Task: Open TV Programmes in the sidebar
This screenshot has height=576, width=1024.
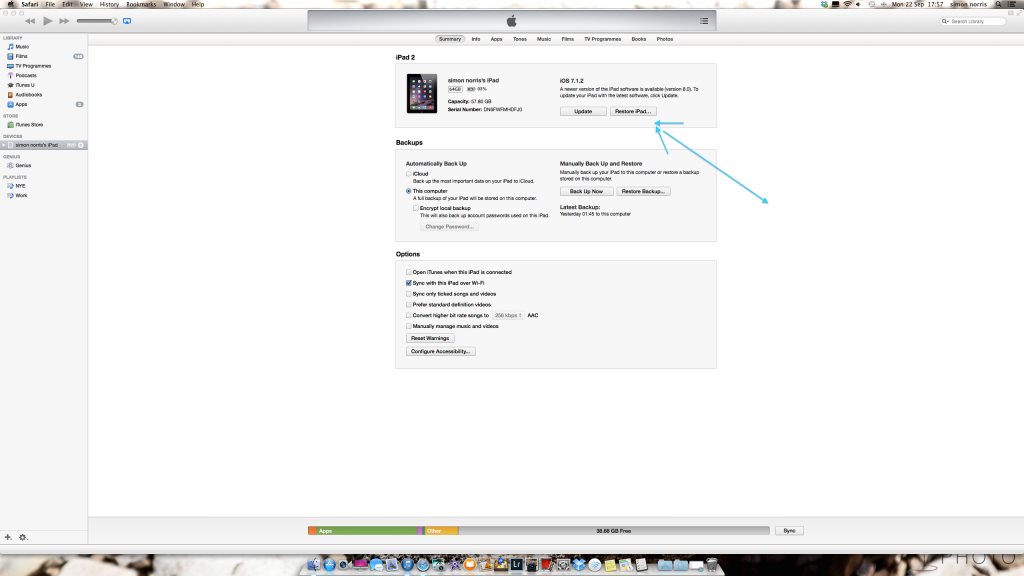Action: click(x=33, y=66)
